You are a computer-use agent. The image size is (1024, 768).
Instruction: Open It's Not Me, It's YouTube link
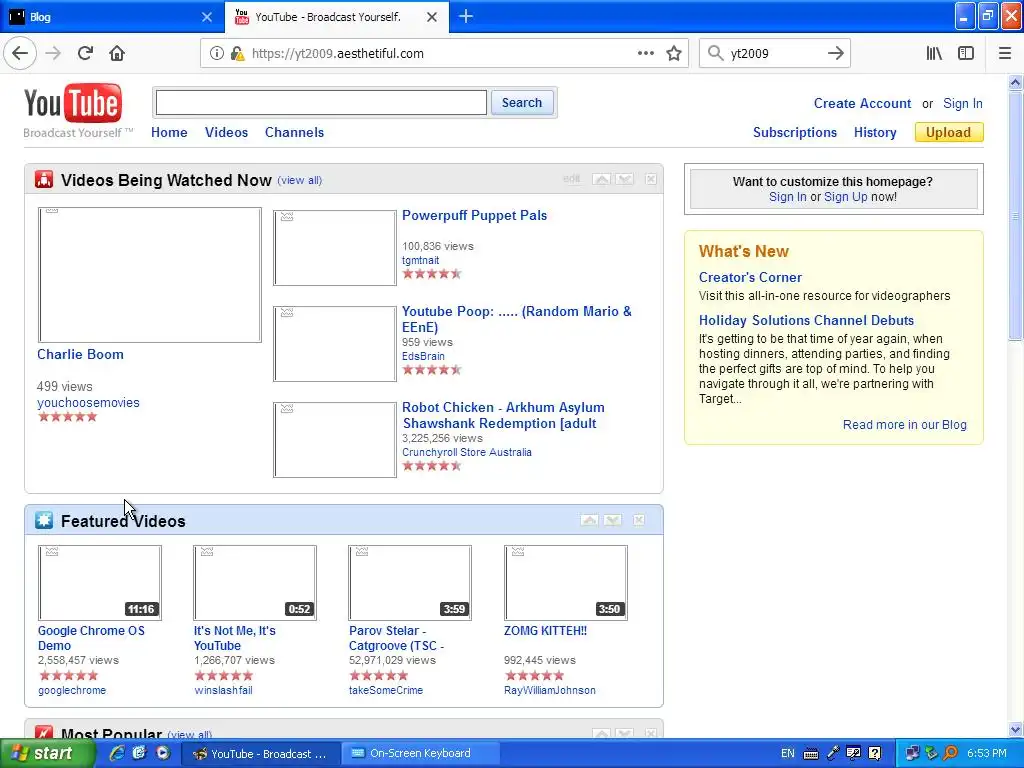coord(234,638)
